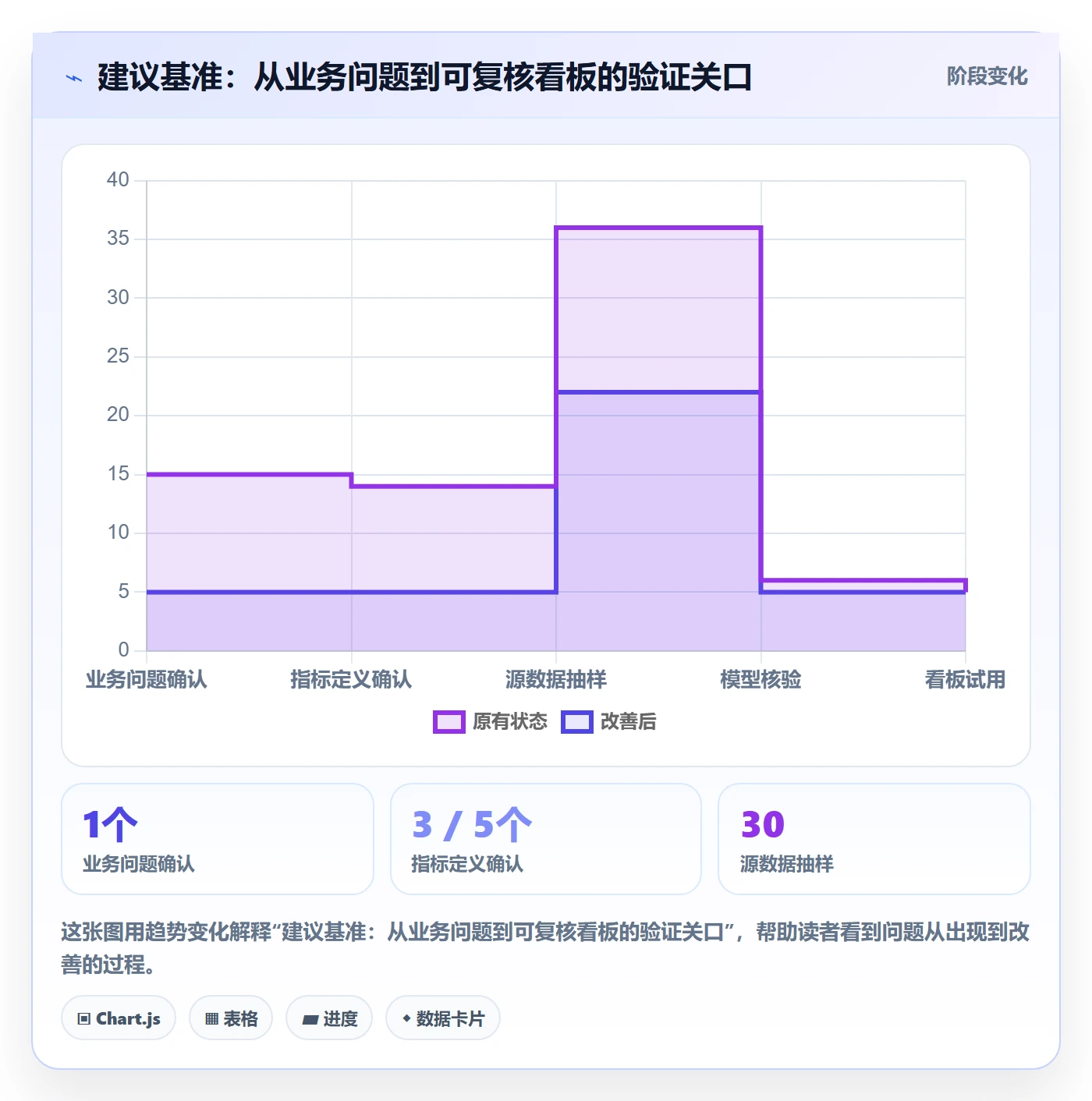This screenshot has height=1101, width=1092.
Task: Click the 30 源数据抽样 data card
Action: [874, 839]
